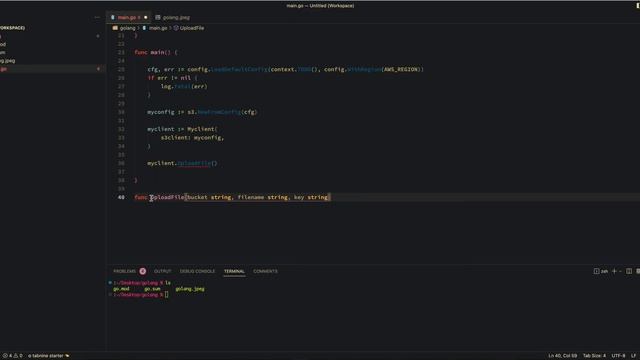Viewport: 640px width, 360px height.
Task: Select the golang folder in breadcrumb
Action: coord(127,28)
